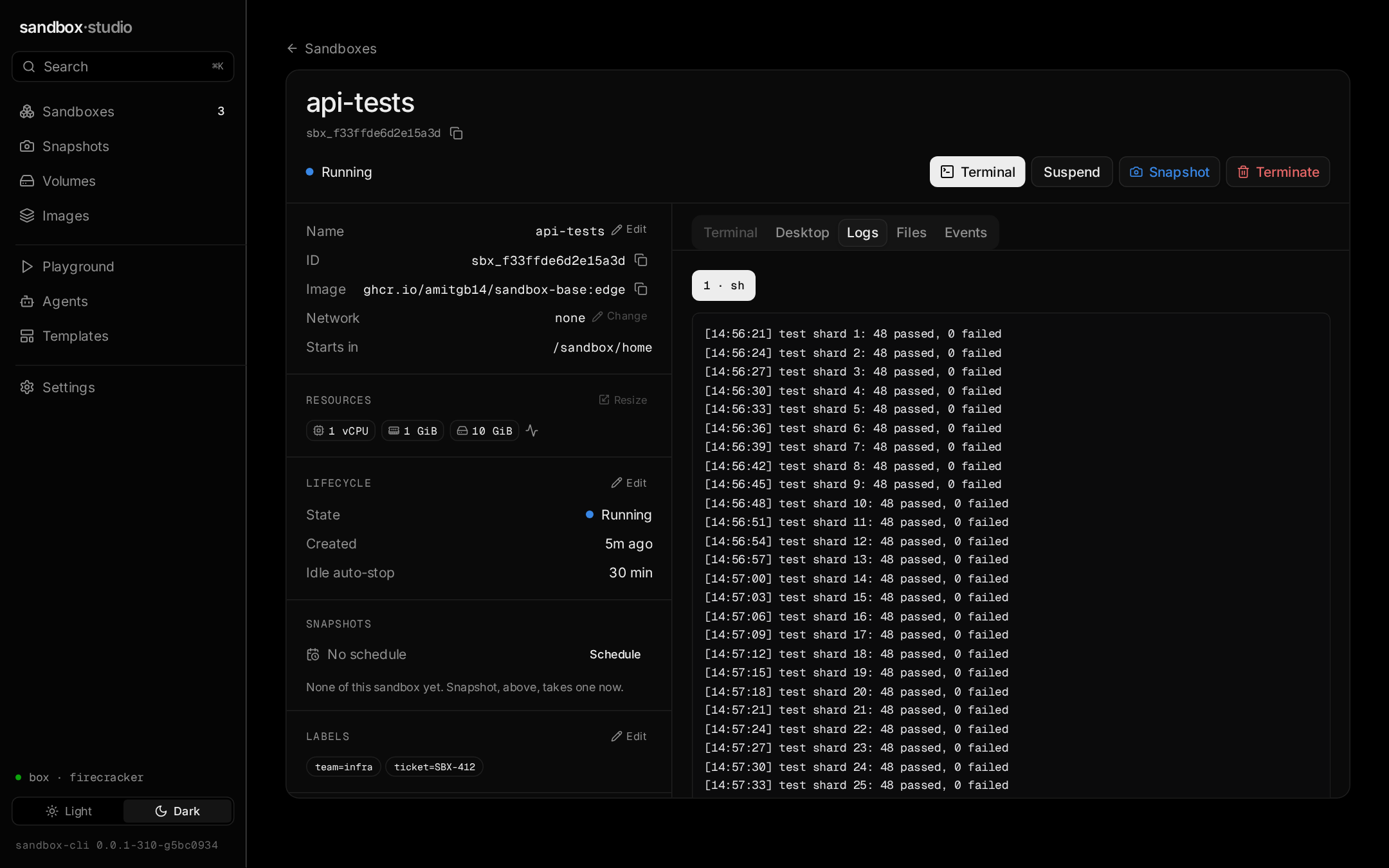Go back to Sandboxes list

pyautogui.click(x=331, y=48)
